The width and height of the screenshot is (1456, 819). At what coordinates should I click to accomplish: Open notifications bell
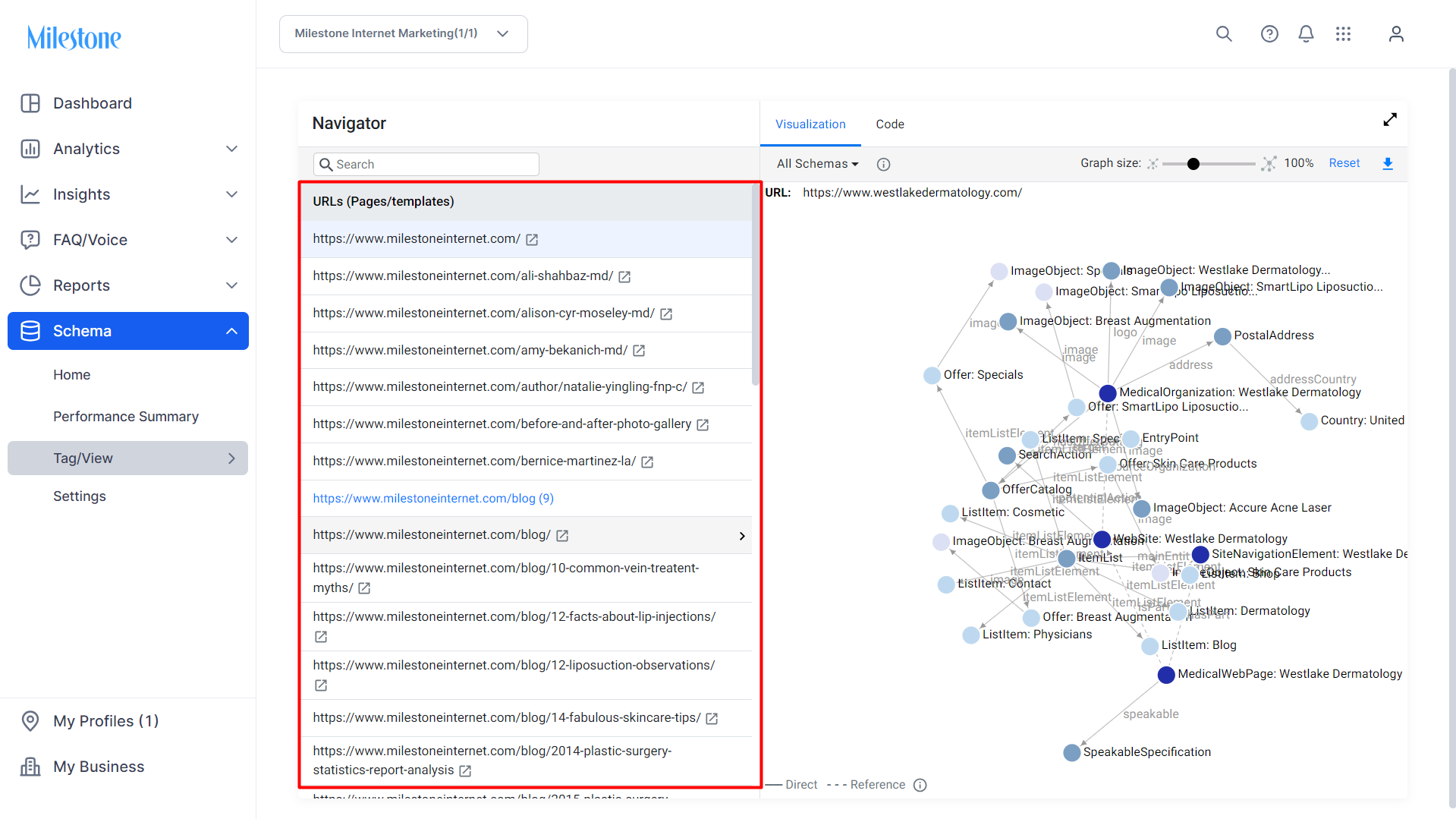pos(1306,34)
